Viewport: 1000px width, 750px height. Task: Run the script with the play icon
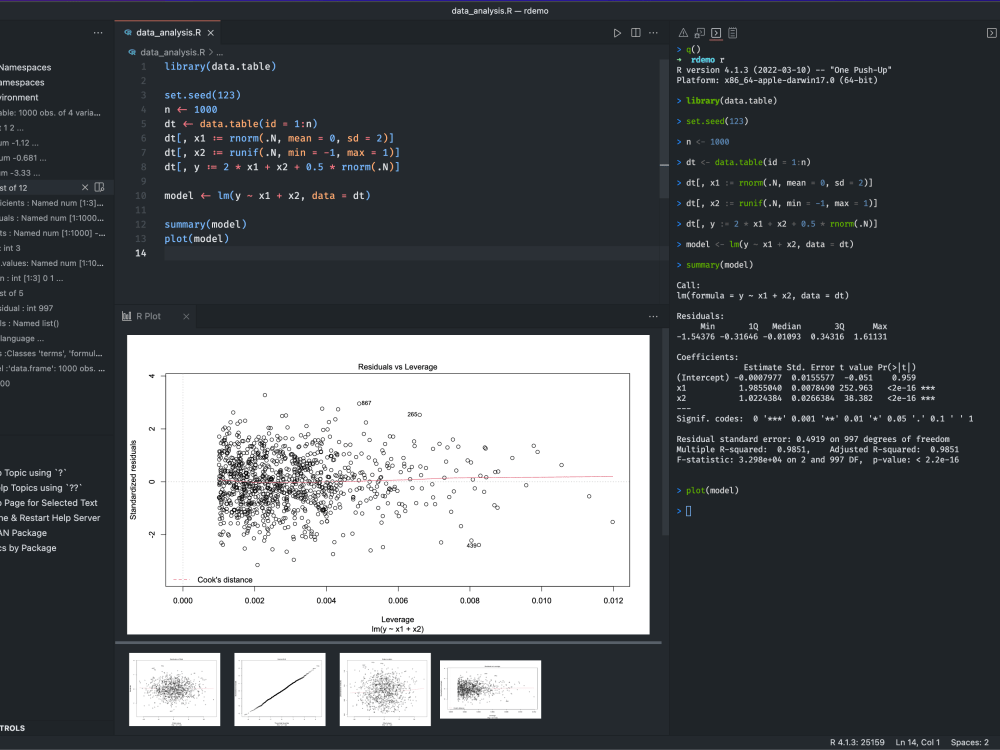[x=617, y=32]
